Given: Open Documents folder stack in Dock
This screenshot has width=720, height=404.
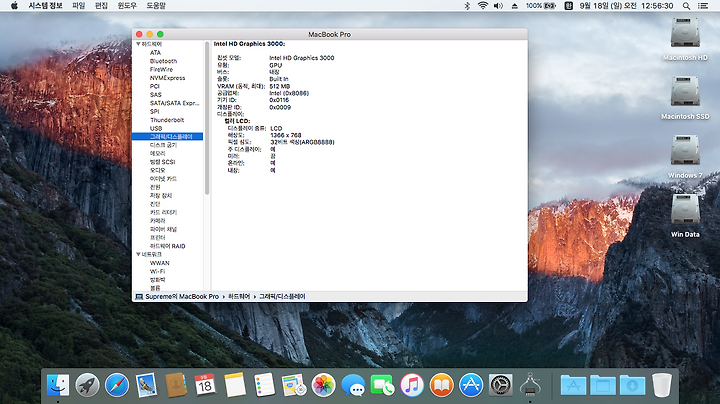Looking at the screenshot, I should [x=603, y=385].
